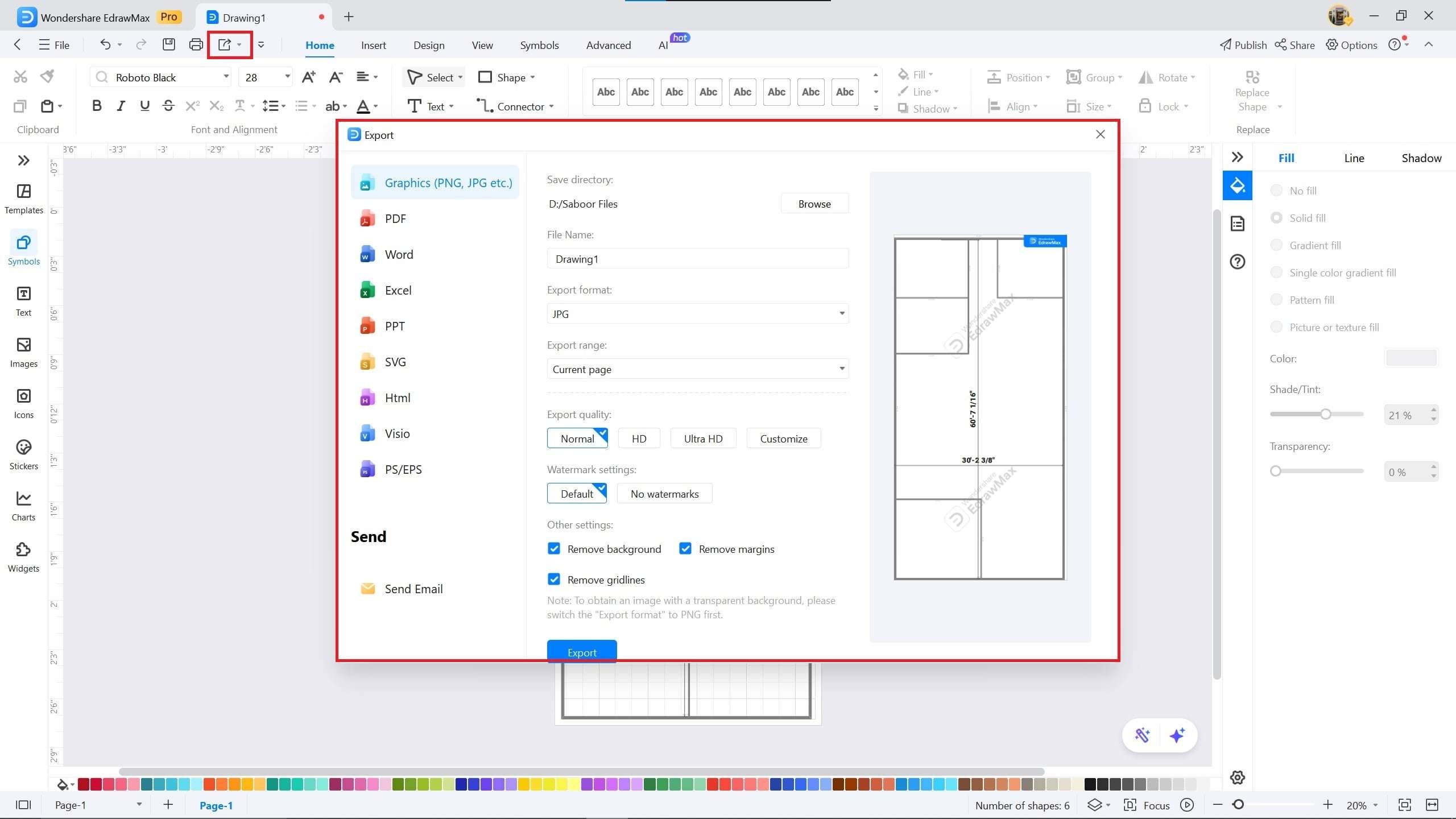1456x819 pixels.
Task: Open the Export format JPG dropdown
Action: (697, 314)
